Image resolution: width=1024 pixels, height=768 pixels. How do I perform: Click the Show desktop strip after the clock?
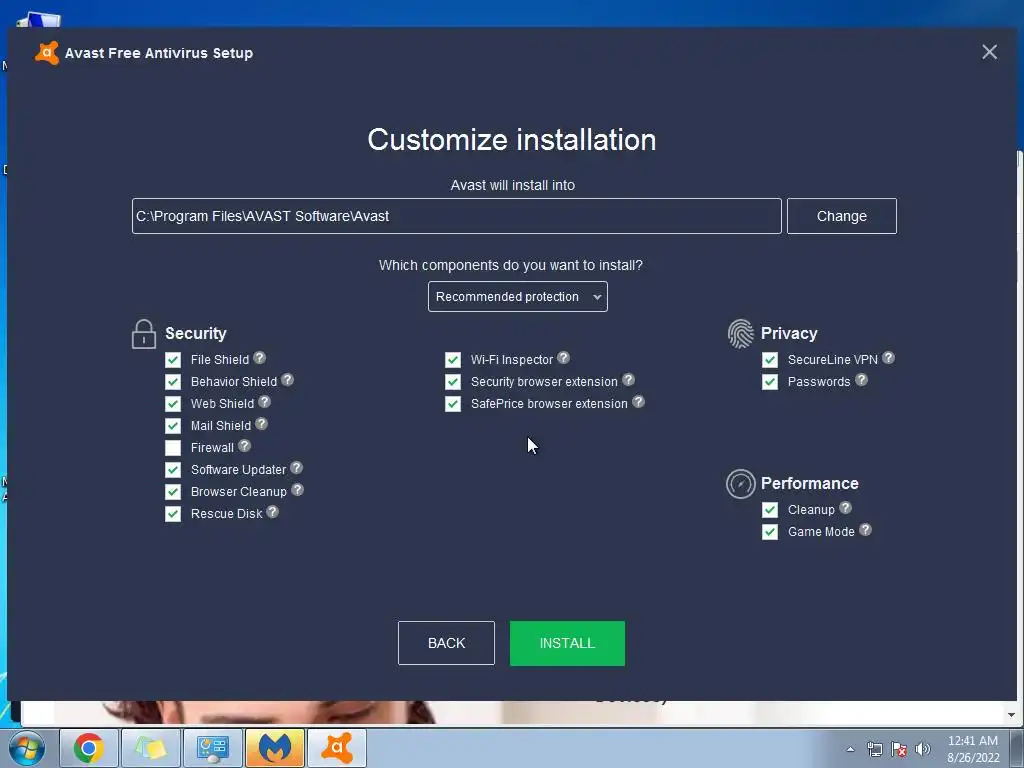(1016, 748)
